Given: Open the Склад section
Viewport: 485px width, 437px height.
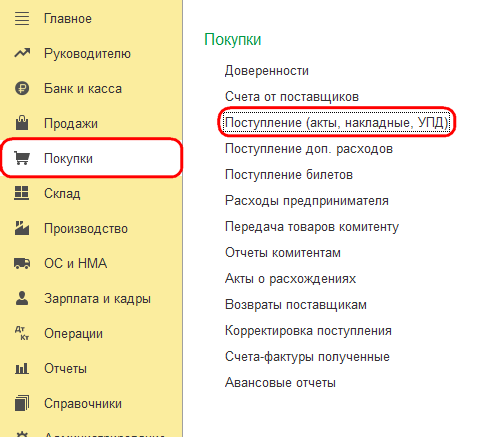Looking at the screenshot, I should (x=62, y=194).
